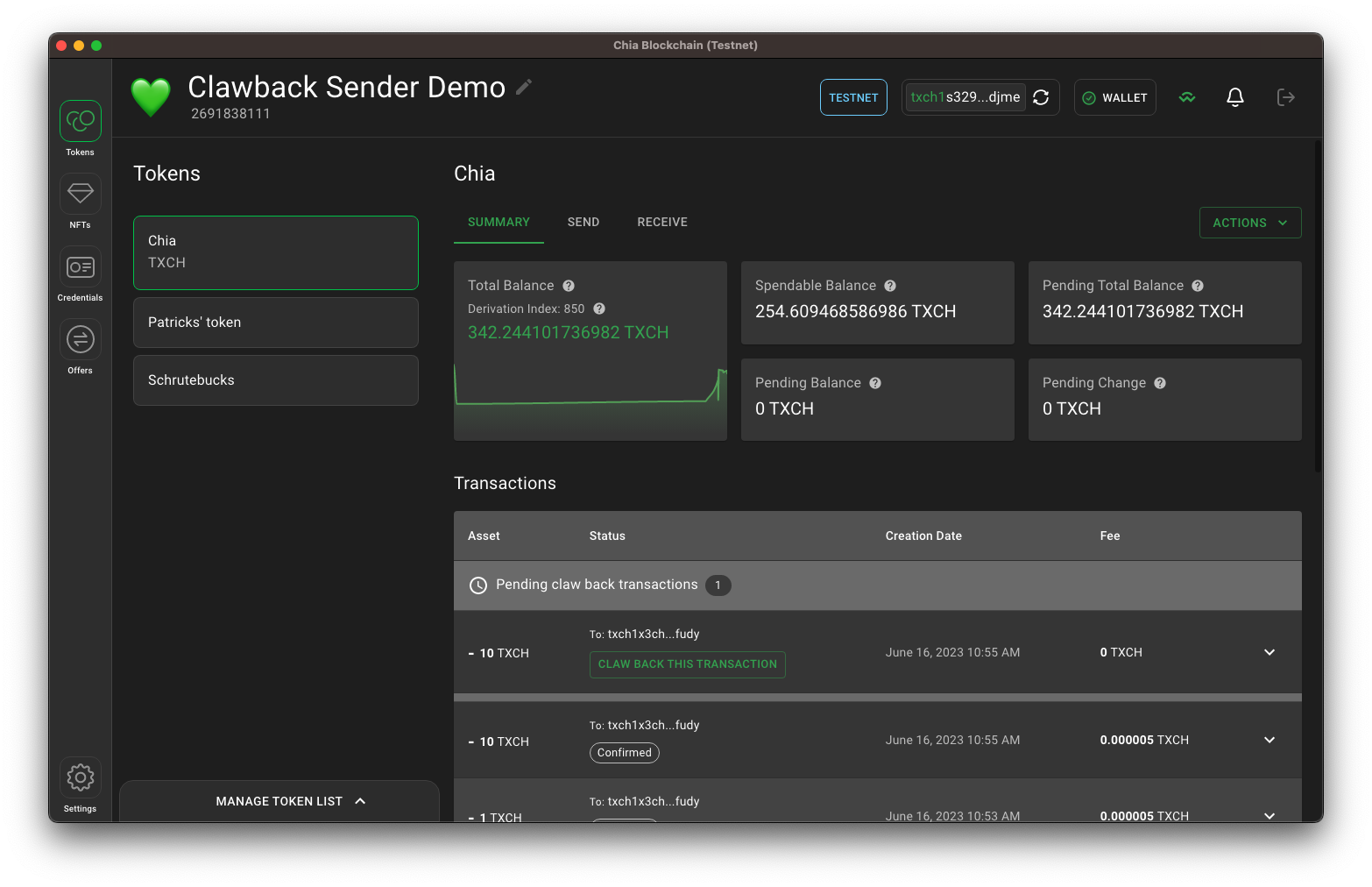Select Schrutebucks token from list

tap(275, 380)
